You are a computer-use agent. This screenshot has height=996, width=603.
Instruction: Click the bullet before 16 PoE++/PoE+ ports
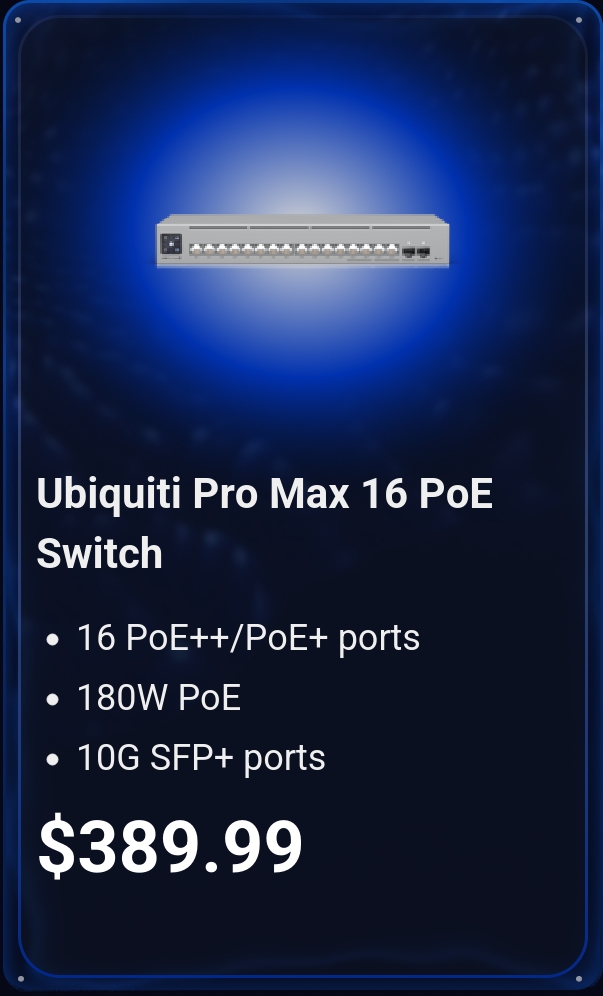53,640
